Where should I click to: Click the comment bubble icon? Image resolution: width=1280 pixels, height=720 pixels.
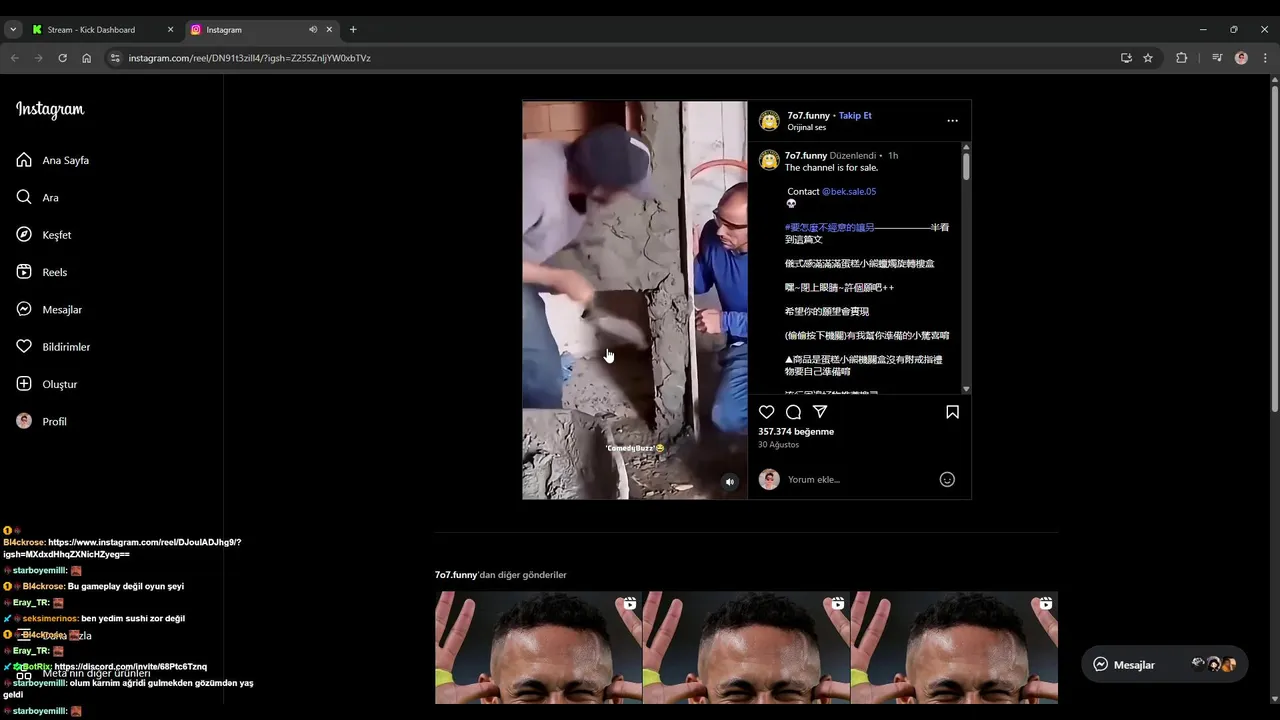(793, 412)
